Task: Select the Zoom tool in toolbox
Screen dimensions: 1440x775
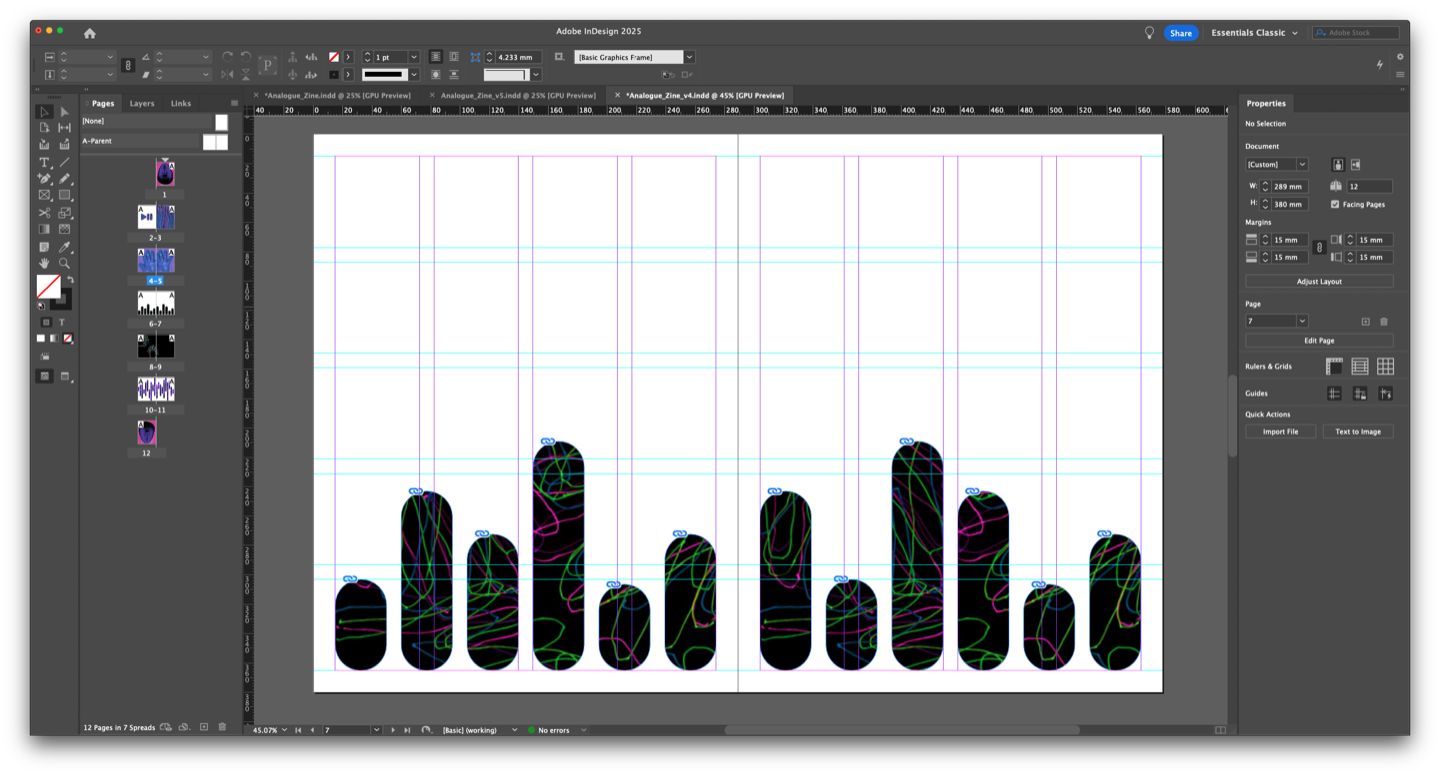Action: tap(64, 264)
